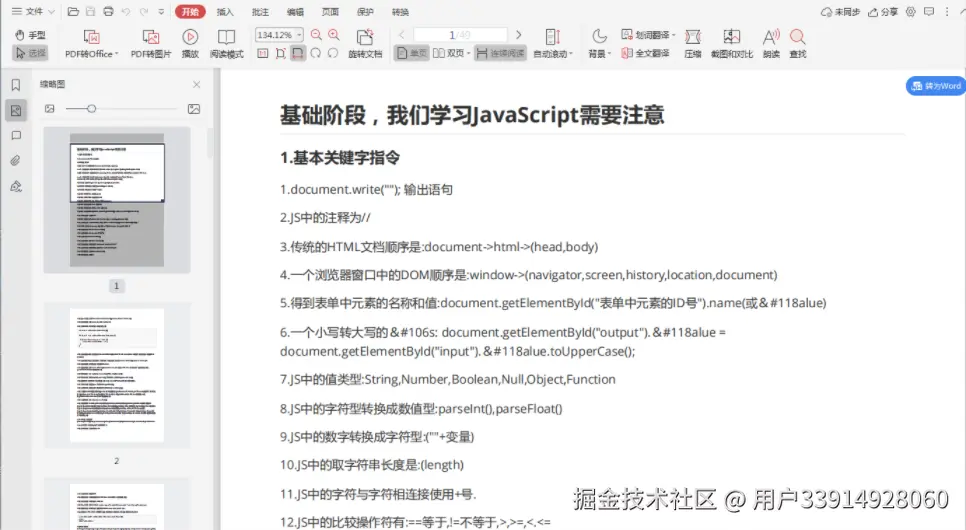Viewport: 966px width, 530px height.
Task: Expand PDF转Office dropdown arrow
Action: click(116, 54)
